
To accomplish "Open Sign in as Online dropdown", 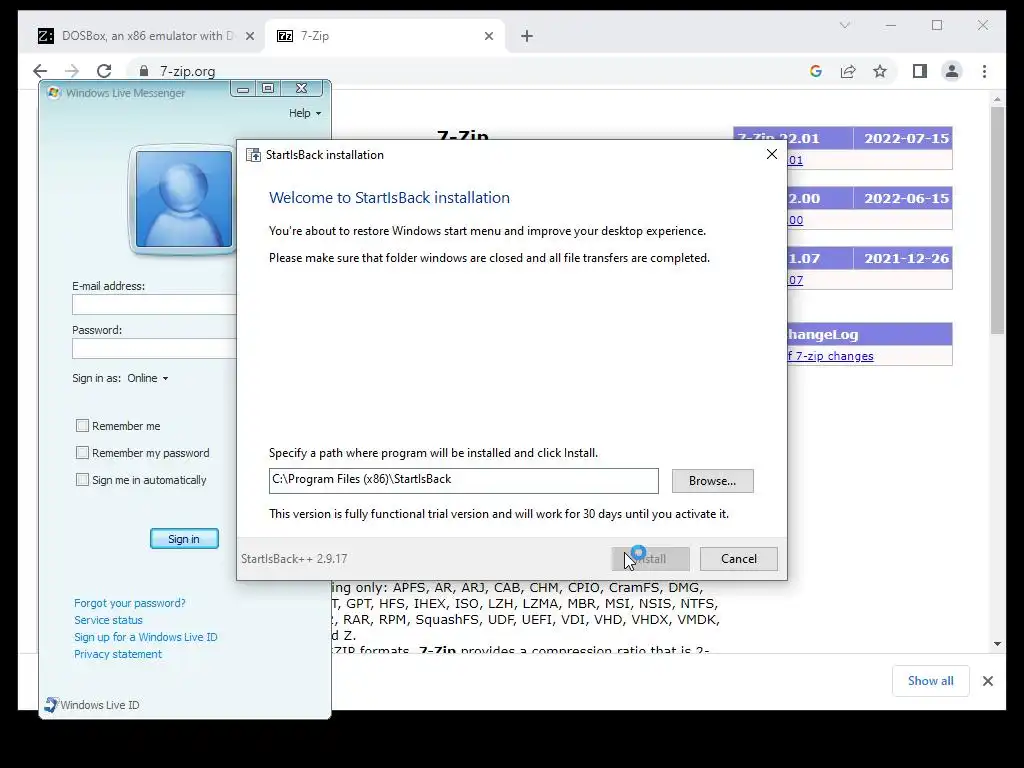I will pos(148,378).
